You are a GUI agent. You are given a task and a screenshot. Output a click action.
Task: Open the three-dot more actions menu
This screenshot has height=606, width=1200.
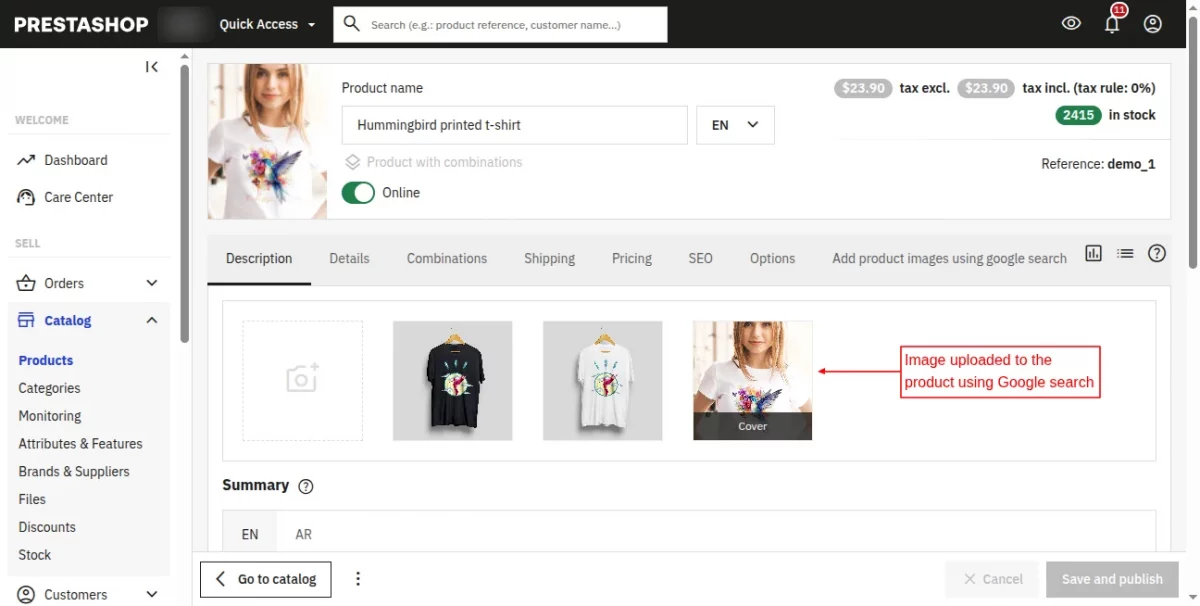click(x=358, y=579)
